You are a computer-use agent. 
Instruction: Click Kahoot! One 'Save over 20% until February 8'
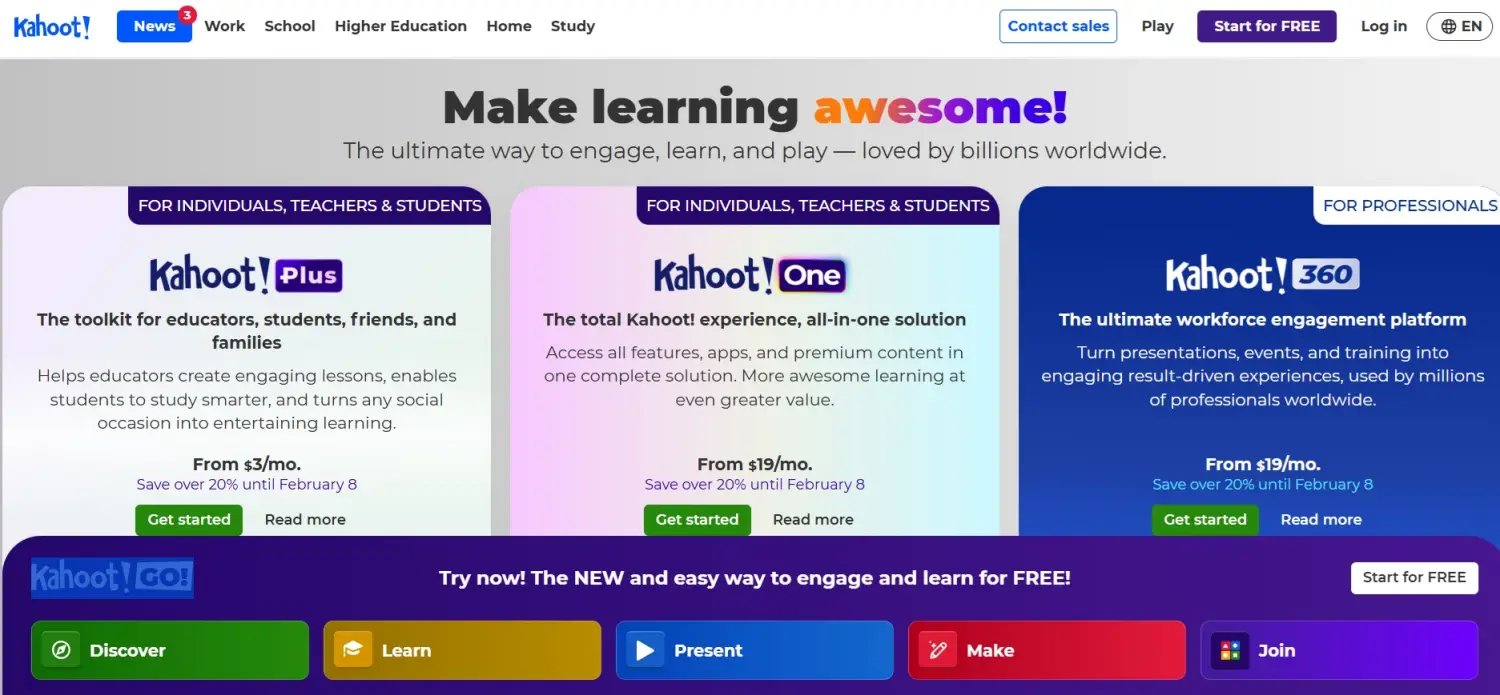point(754,485)
